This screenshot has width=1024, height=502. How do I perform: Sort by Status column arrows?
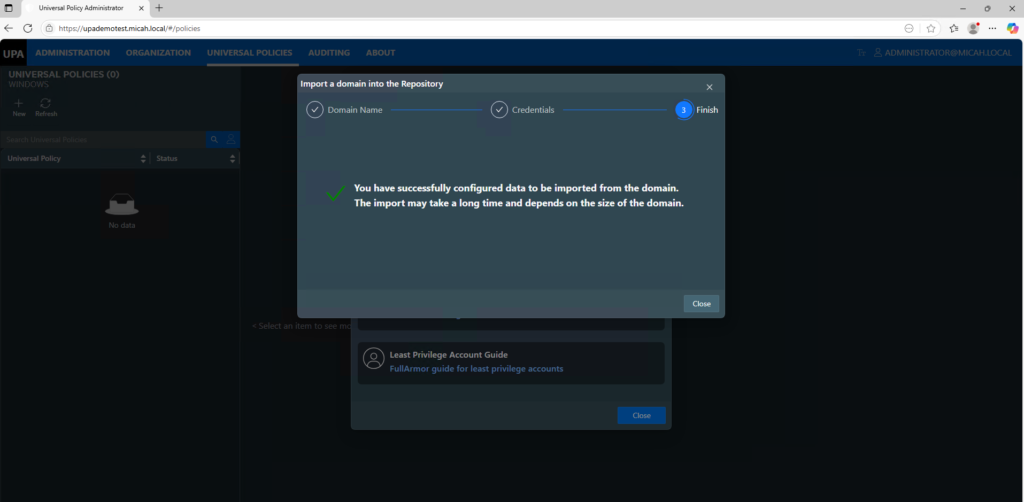tap(233, 159)
